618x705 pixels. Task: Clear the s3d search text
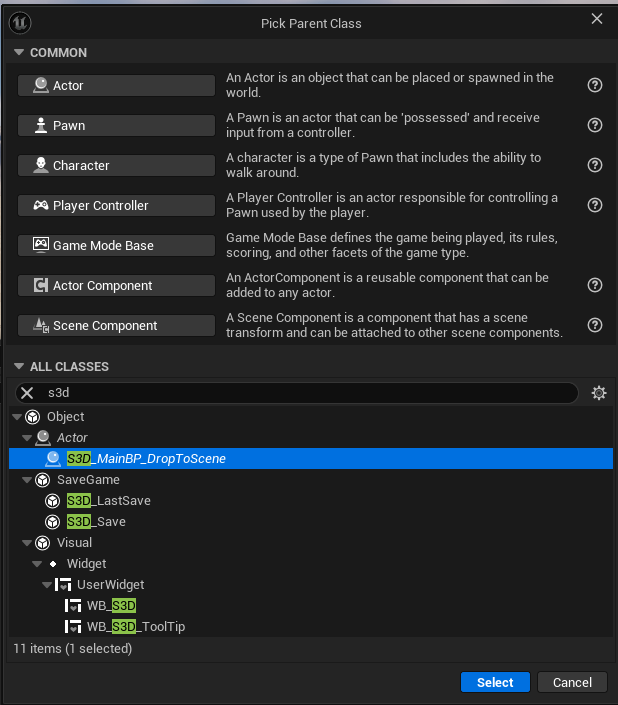click(x=27, y=393)
